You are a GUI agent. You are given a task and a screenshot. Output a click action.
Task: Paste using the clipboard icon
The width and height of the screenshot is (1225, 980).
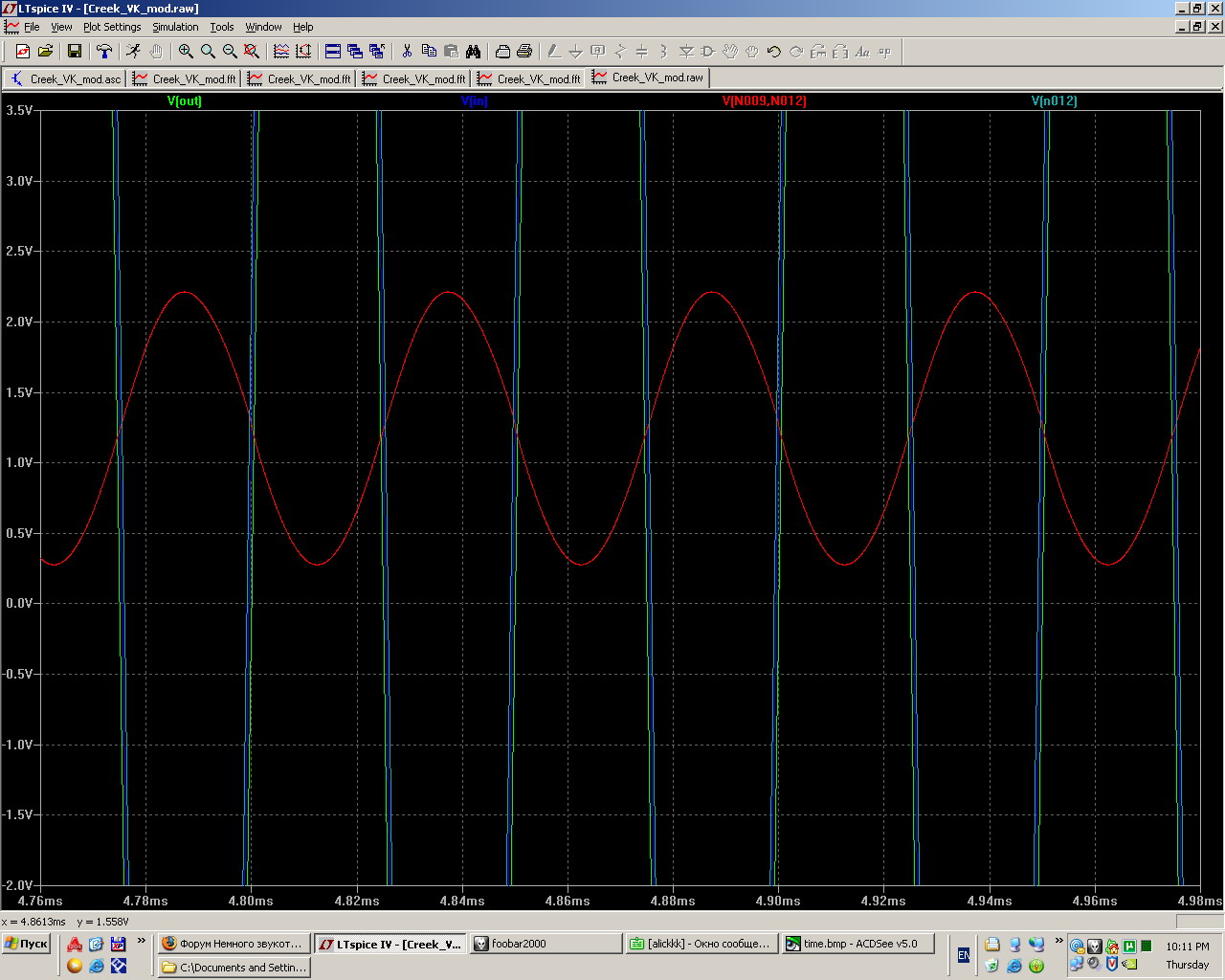(451, 52)
